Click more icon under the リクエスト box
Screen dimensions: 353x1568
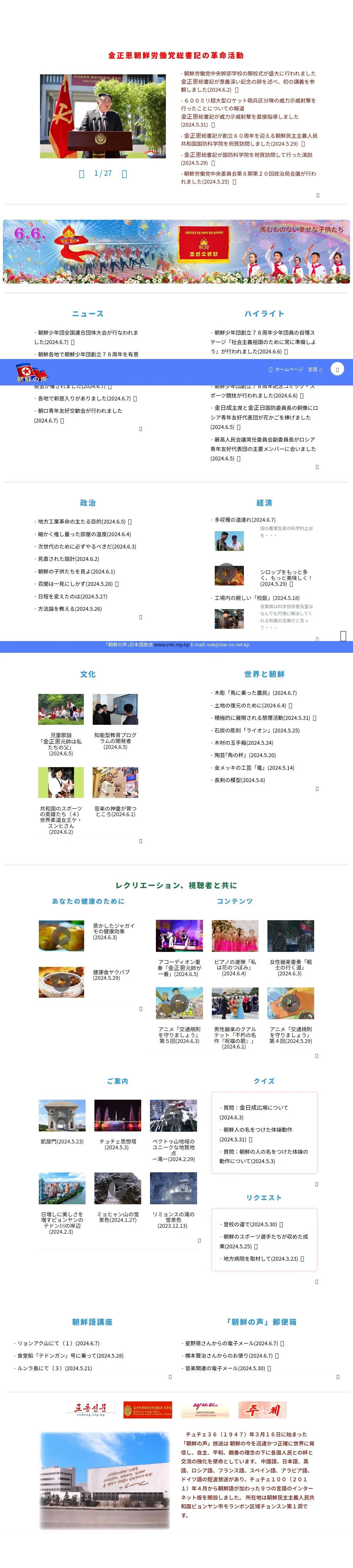317,1281
